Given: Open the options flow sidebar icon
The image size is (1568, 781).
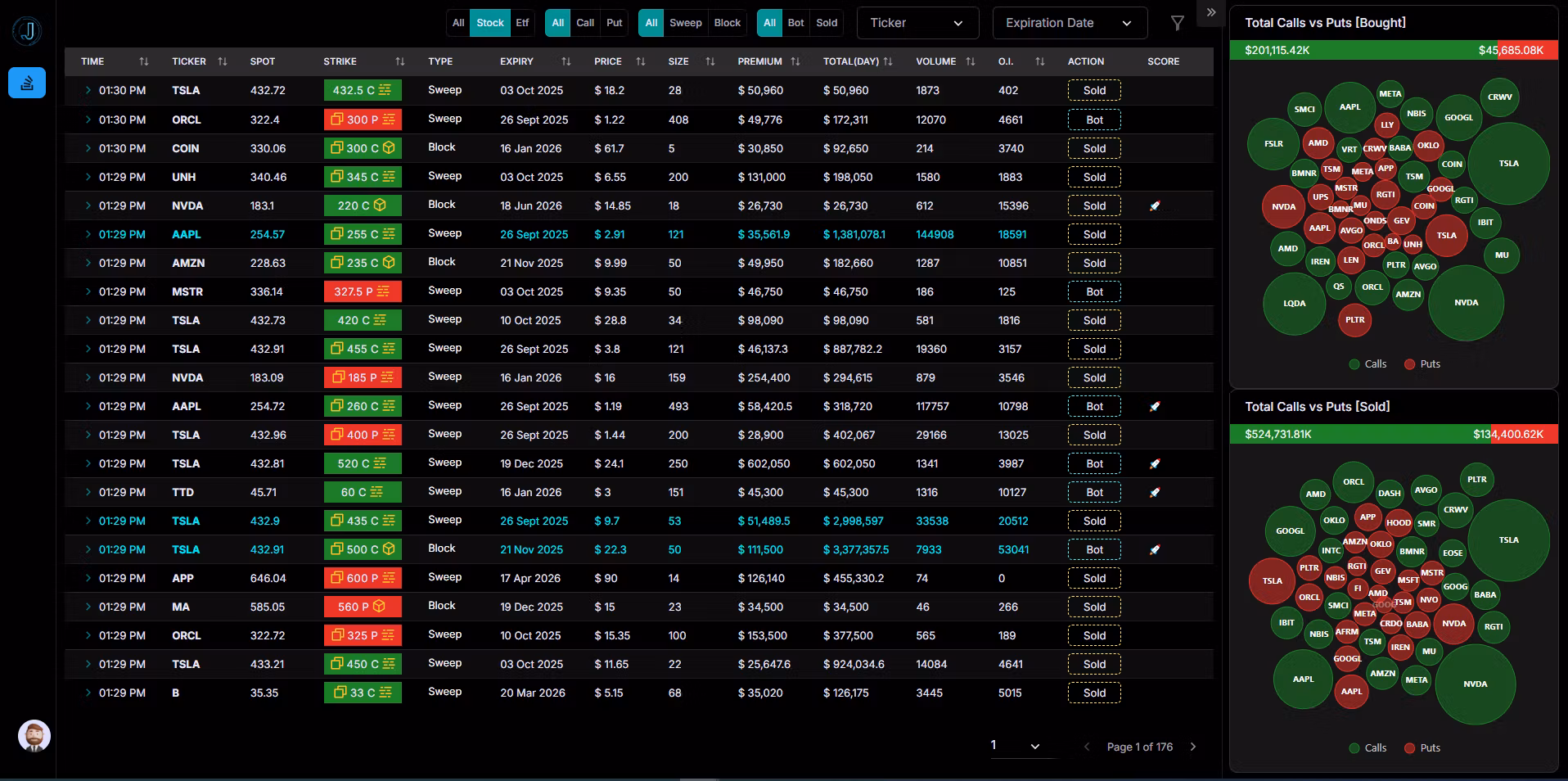Looking at the screenshot, I should [27, 83].
